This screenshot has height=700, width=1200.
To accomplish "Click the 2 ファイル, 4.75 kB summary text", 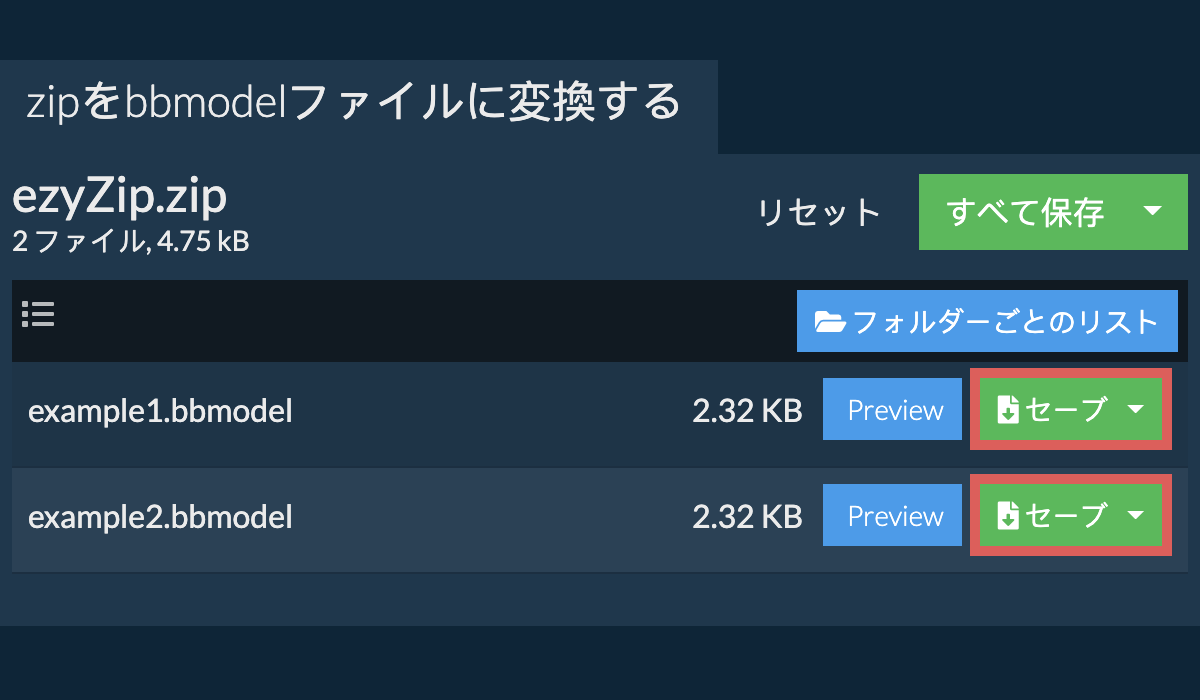I will click(x=130, y=241).
